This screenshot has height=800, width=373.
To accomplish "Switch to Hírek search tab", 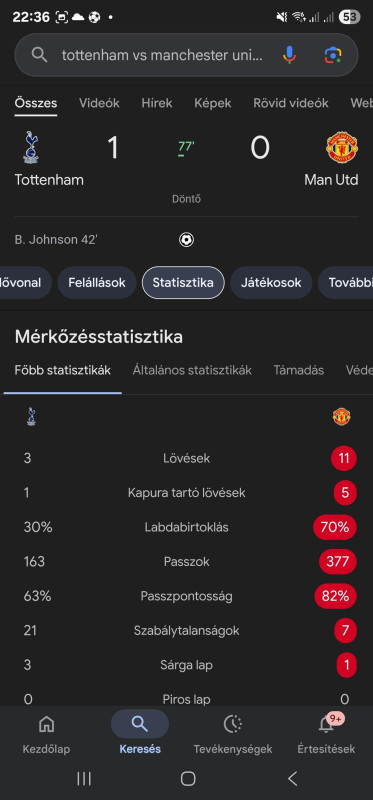I will [157, 103].
